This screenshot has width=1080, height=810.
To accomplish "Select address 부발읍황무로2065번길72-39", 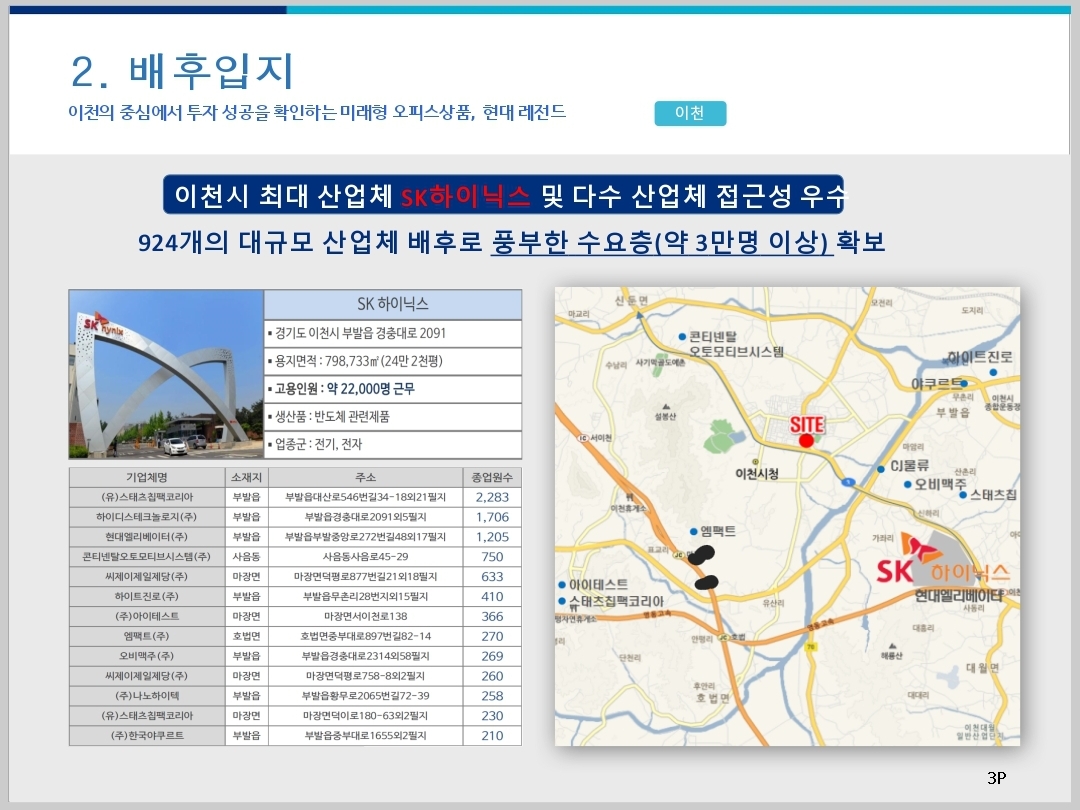I will point(365,696).
